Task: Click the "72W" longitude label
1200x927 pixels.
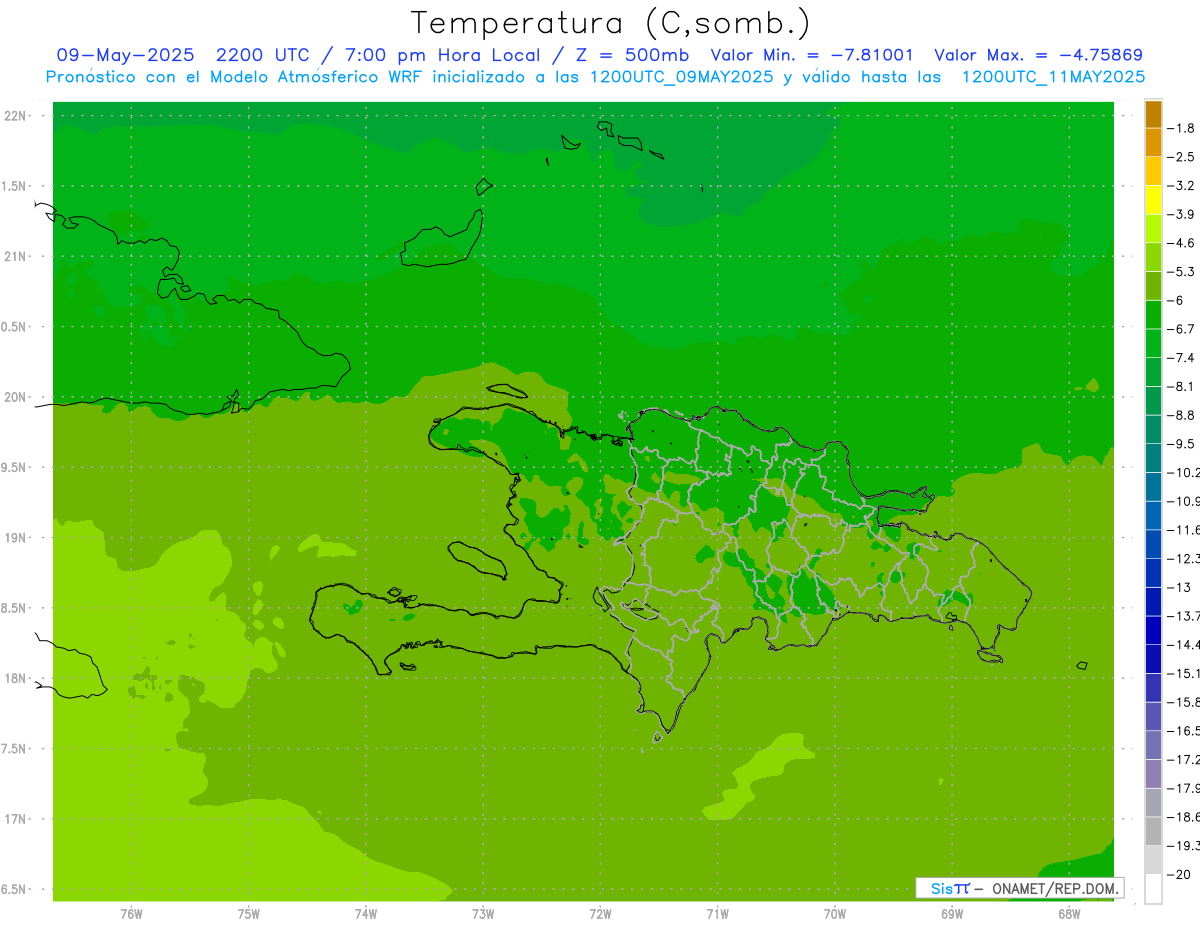Action: coord(601,913)
